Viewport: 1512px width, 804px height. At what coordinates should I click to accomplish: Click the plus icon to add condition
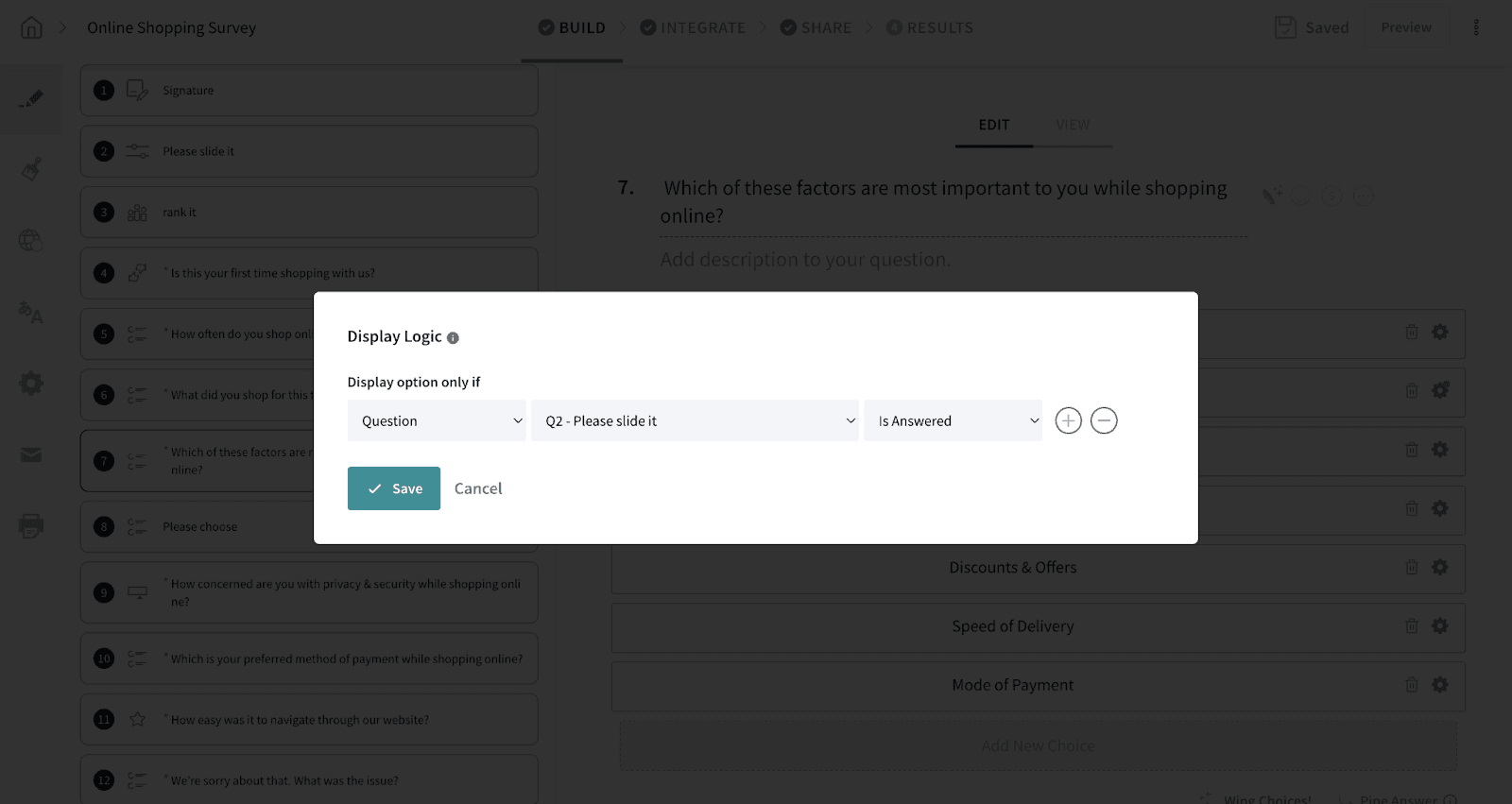[x=1068, y=420]
